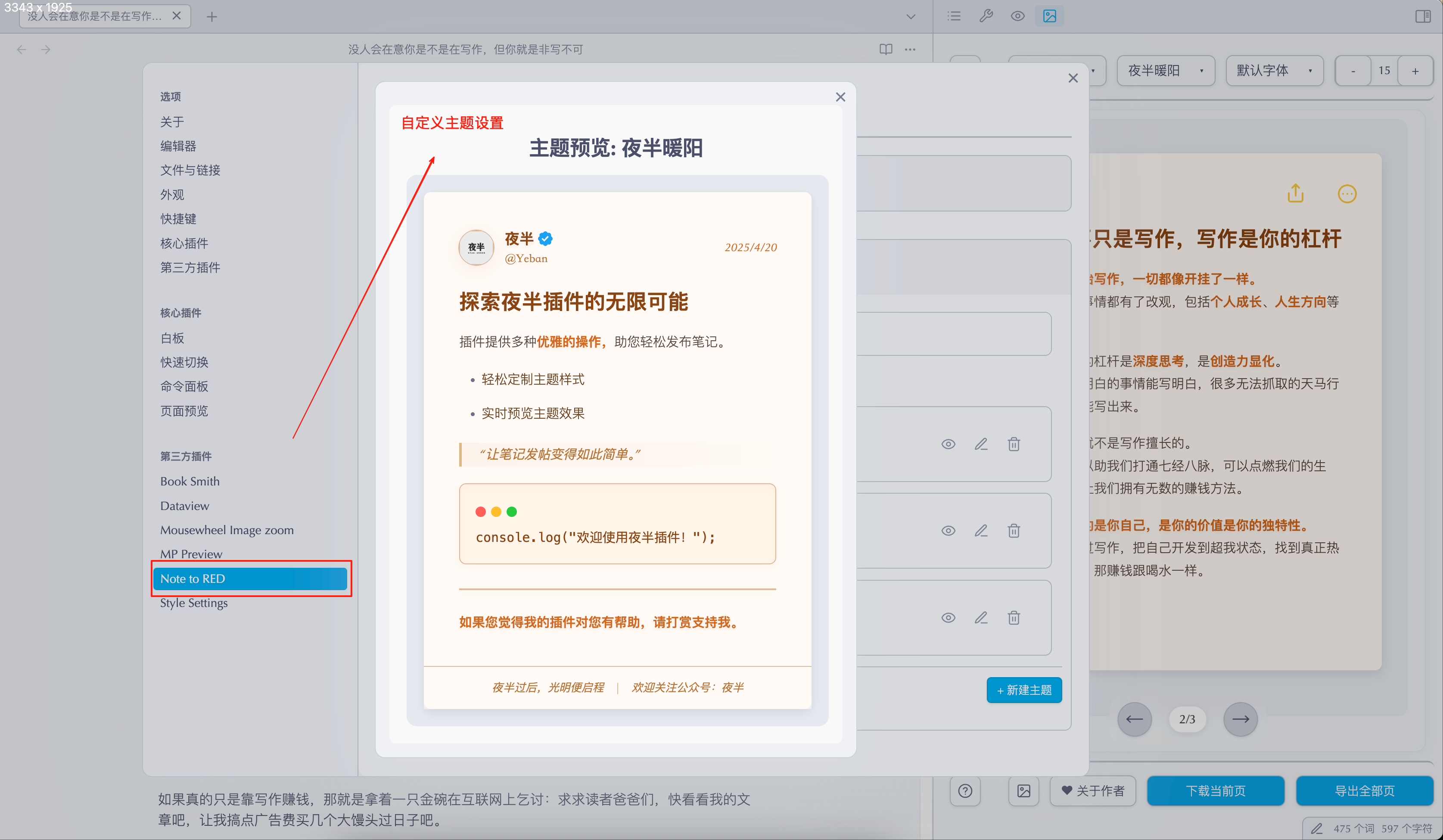The width and height of the screenshot is (1443, 840).
Task: Go to next page with right arrow
Action: [1240, 719]
